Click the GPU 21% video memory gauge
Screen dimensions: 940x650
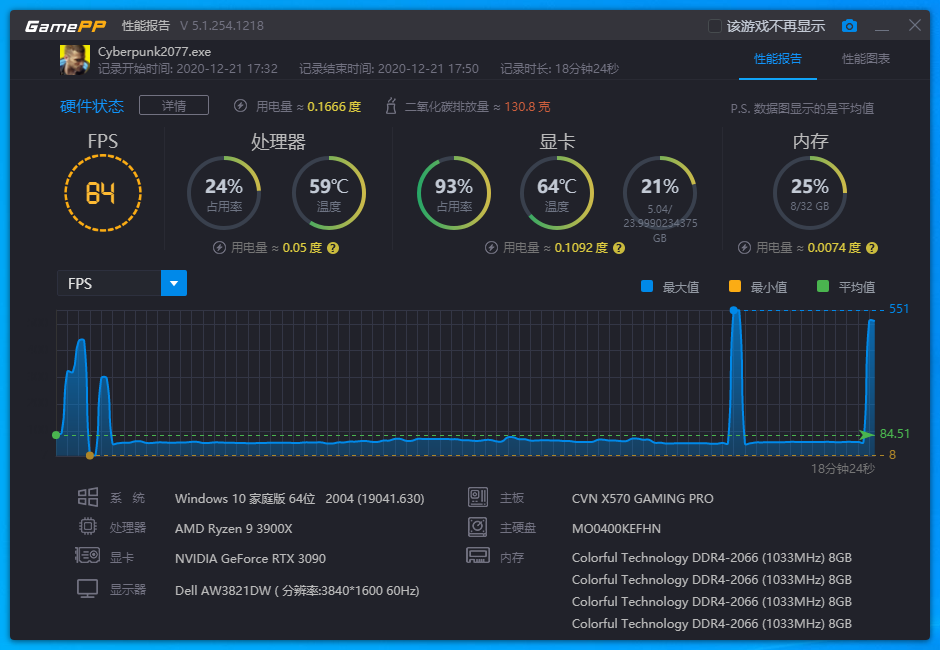660,193
